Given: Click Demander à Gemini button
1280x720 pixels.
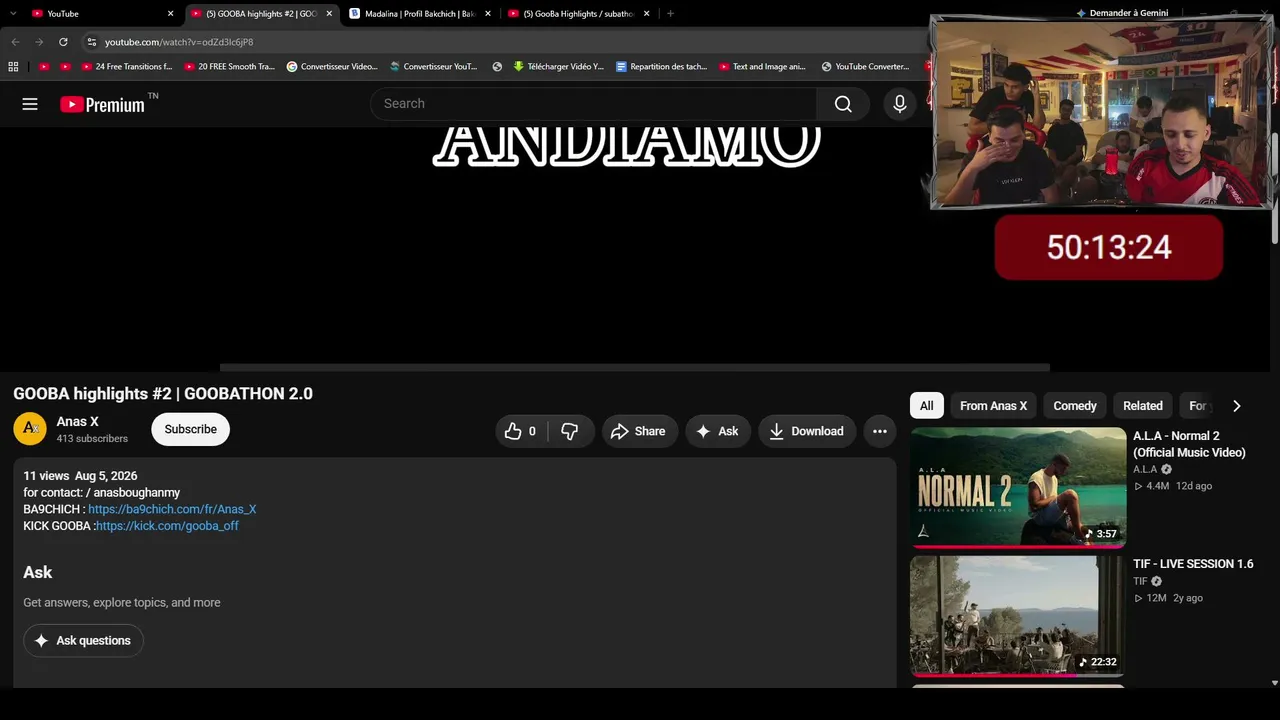Looking at the screenshot, I should (x=1122, y=13).
